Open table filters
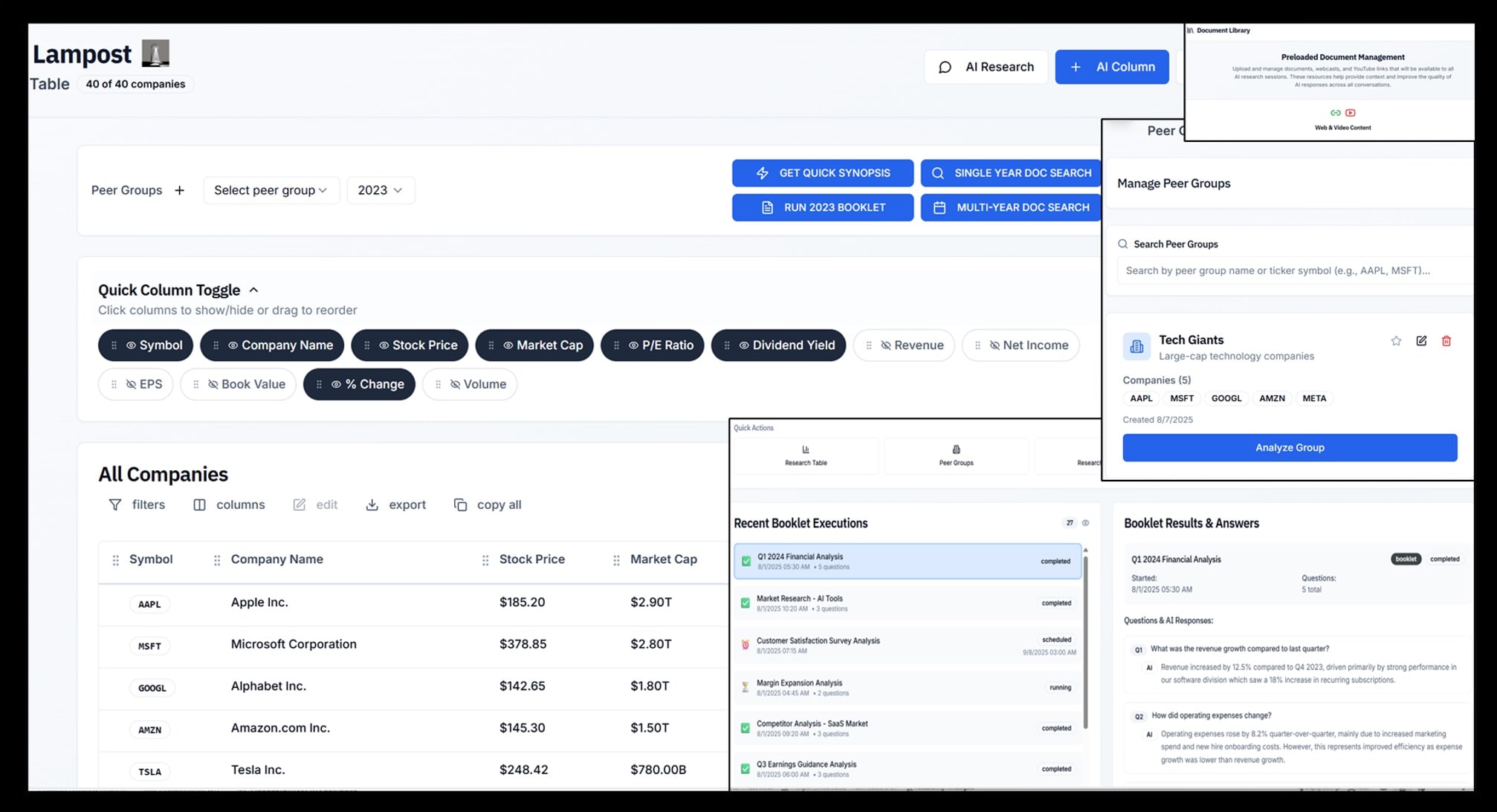The width and height of the screenshot is (1497, 812). 138,505
